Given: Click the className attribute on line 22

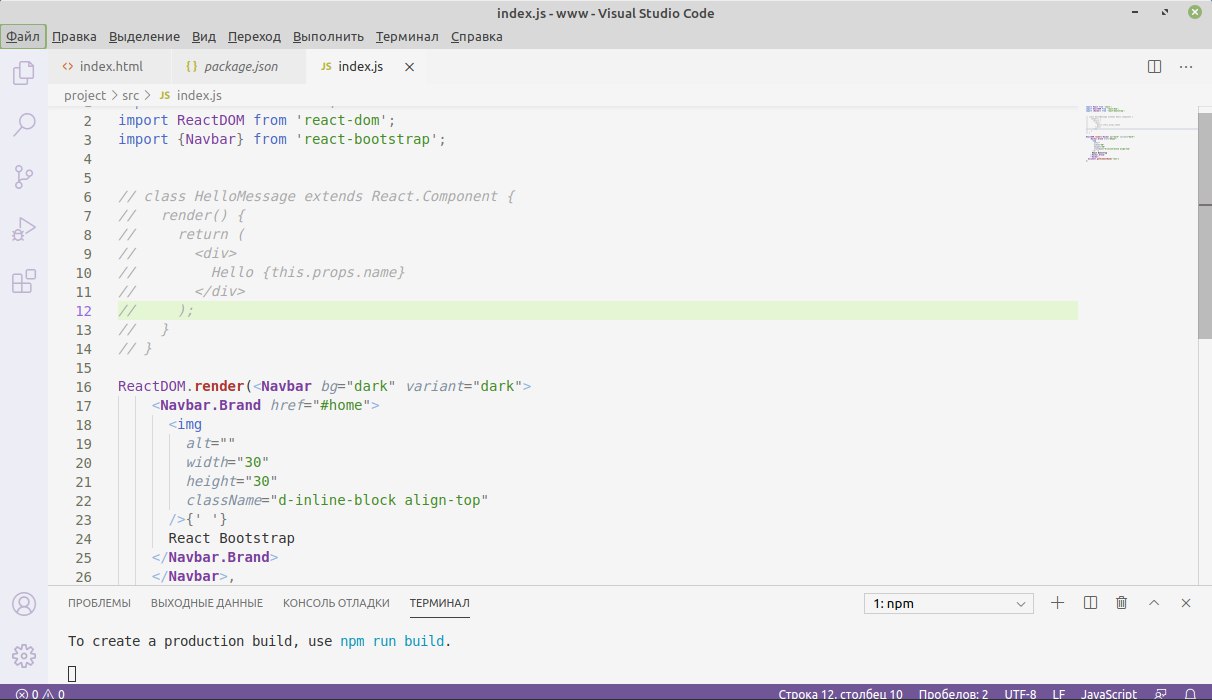Looking at the screenshot, I should (x=223, y=500).
